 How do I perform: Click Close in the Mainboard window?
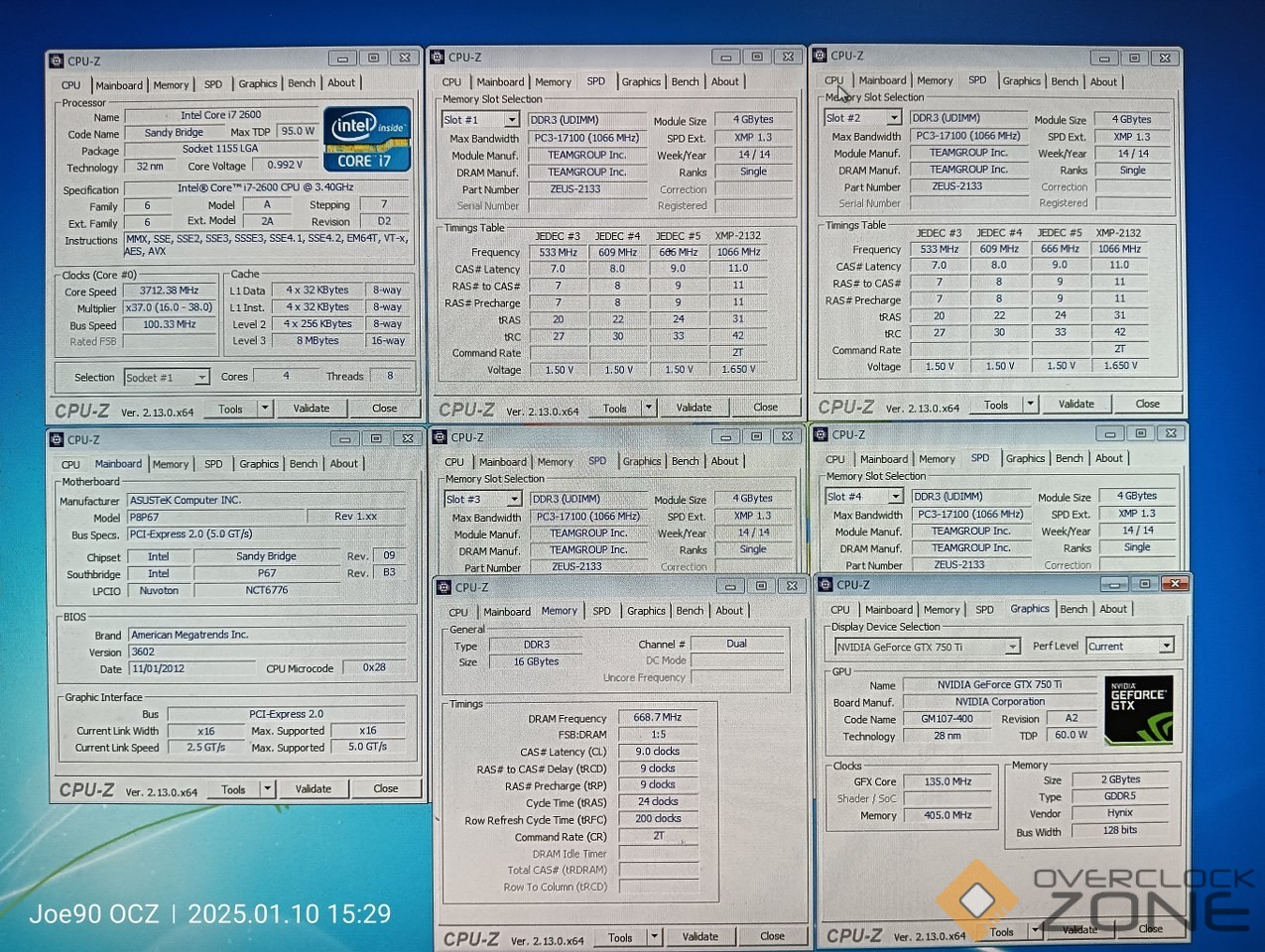[386, 789]
